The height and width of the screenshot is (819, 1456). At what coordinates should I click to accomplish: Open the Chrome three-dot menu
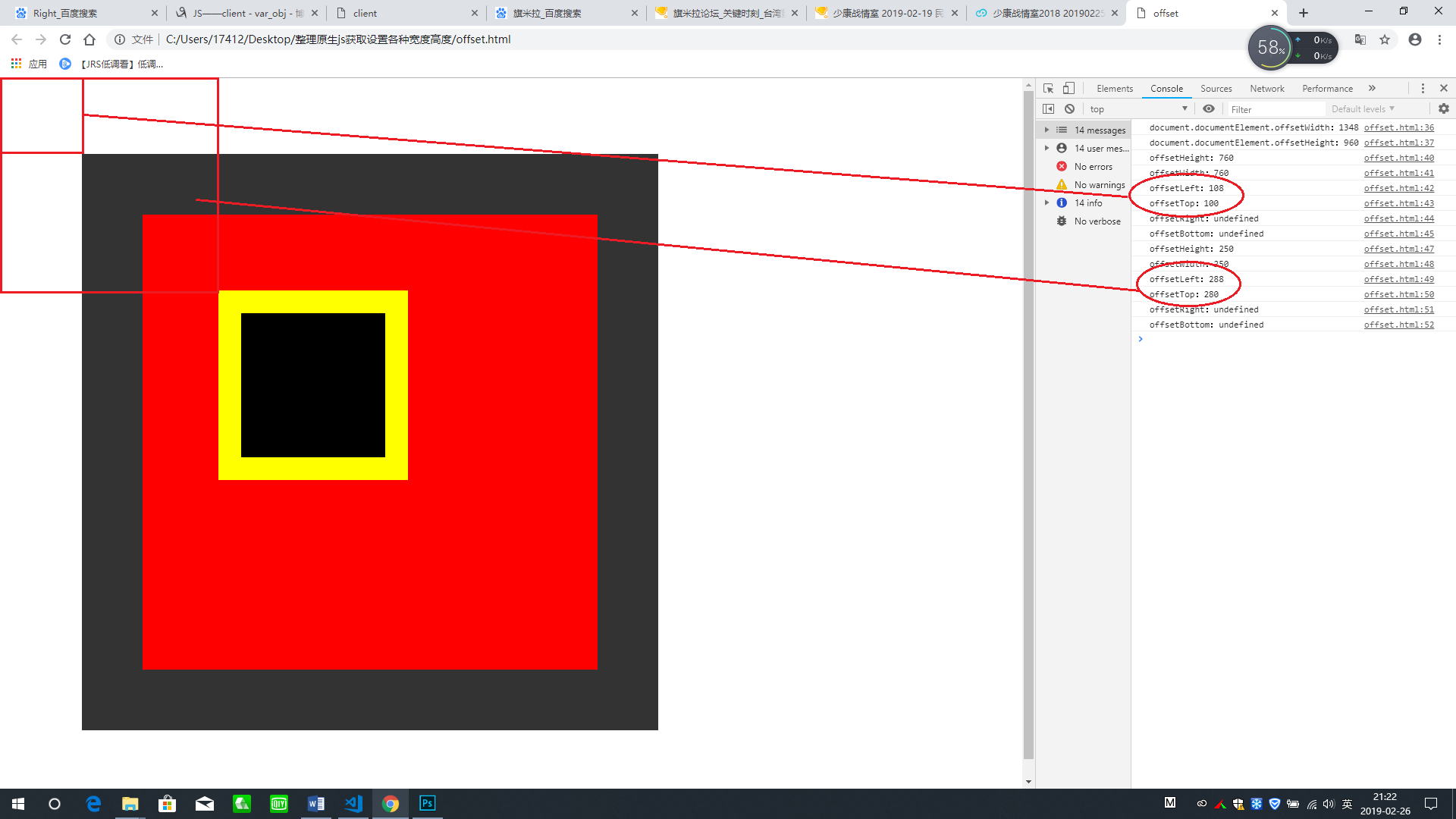tap(1439, 39)
